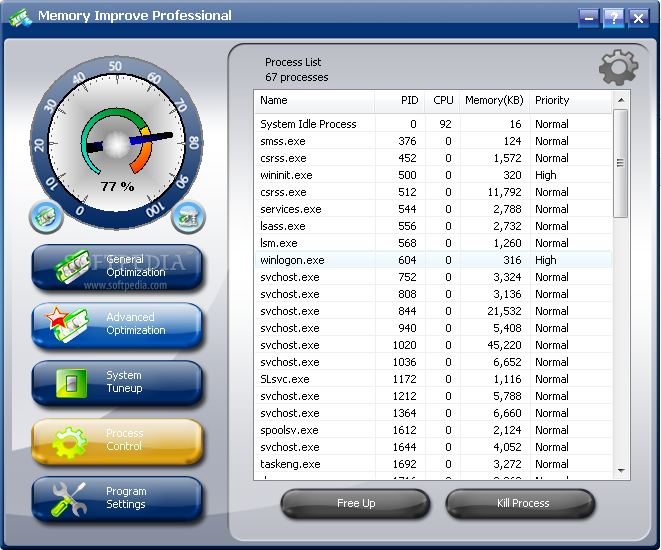Viewport: 661px width, 550px height.
Task: Select csrss.exe with PID 512
Action: point(433,192)
